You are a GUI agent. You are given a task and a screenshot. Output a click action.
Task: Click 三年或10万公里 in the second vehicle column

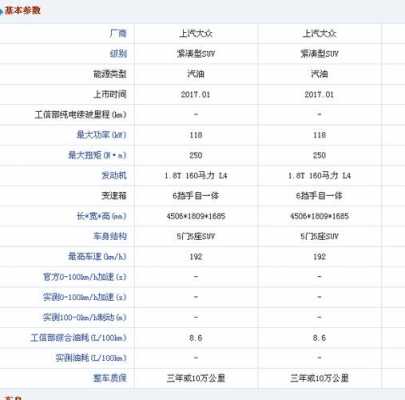319,378
